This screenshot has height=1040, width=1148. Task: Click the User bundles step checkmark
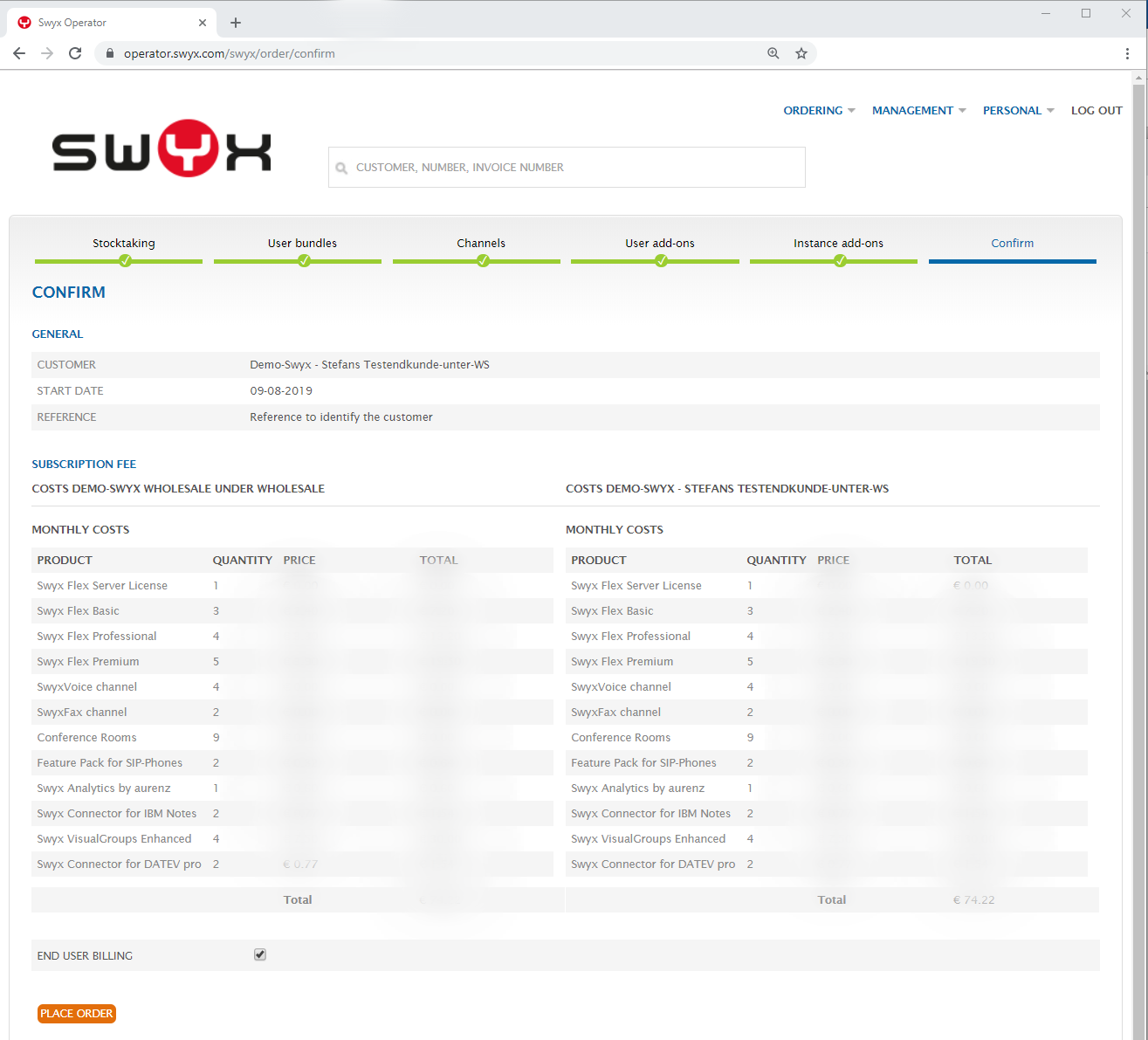[x=304, y=260]
